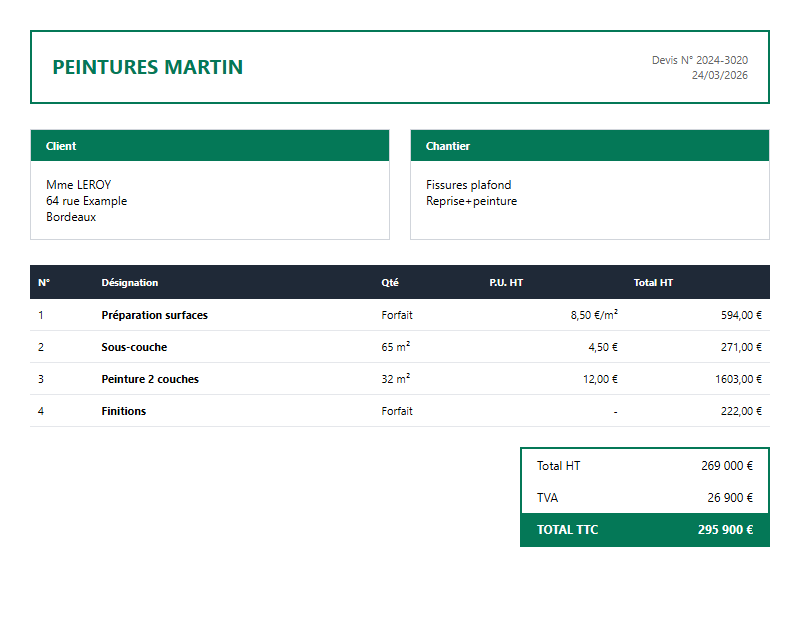This screenshot has width=800, height=627.
Task: Click the PEINTURES MARTIN company title
Action: click(x=147, y=67)
